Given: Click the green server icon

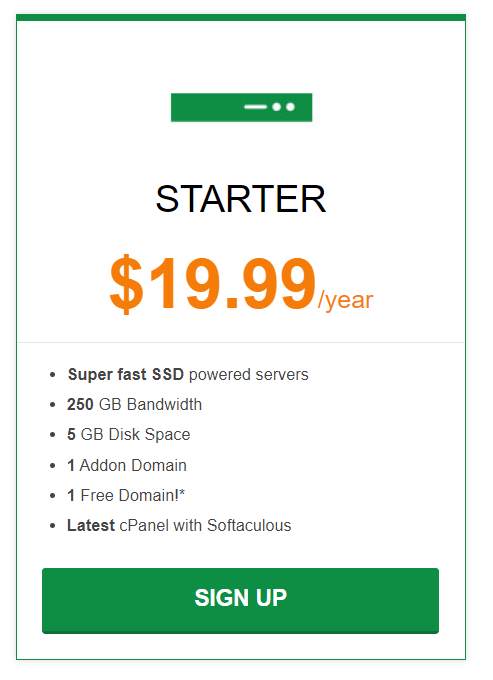Looking at the screenshot, I should pos(242,107).
